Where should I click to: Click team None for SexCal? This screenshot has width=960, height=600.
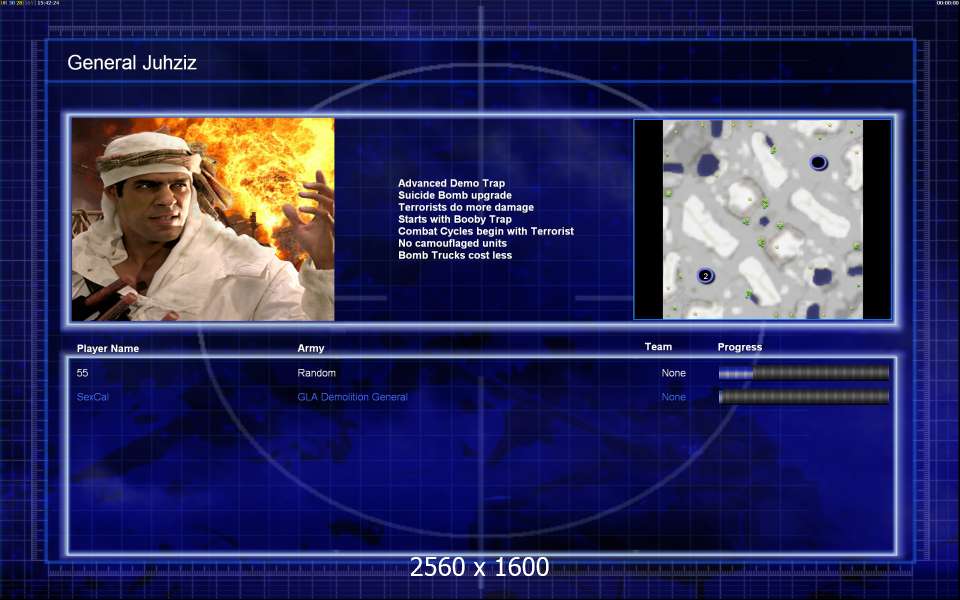tap(674, 397)
